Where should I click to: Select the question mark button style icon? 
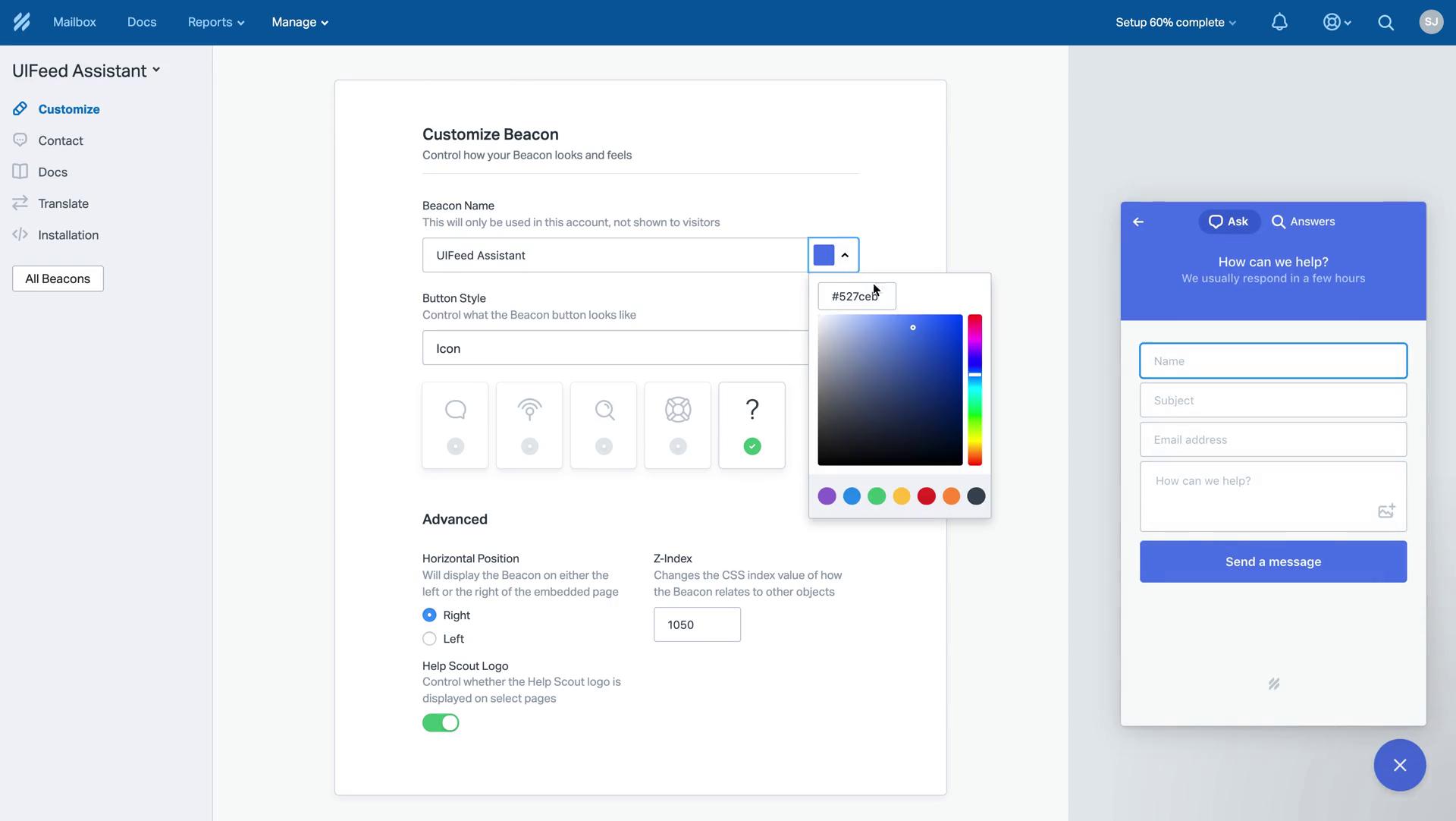click(752, 408)
